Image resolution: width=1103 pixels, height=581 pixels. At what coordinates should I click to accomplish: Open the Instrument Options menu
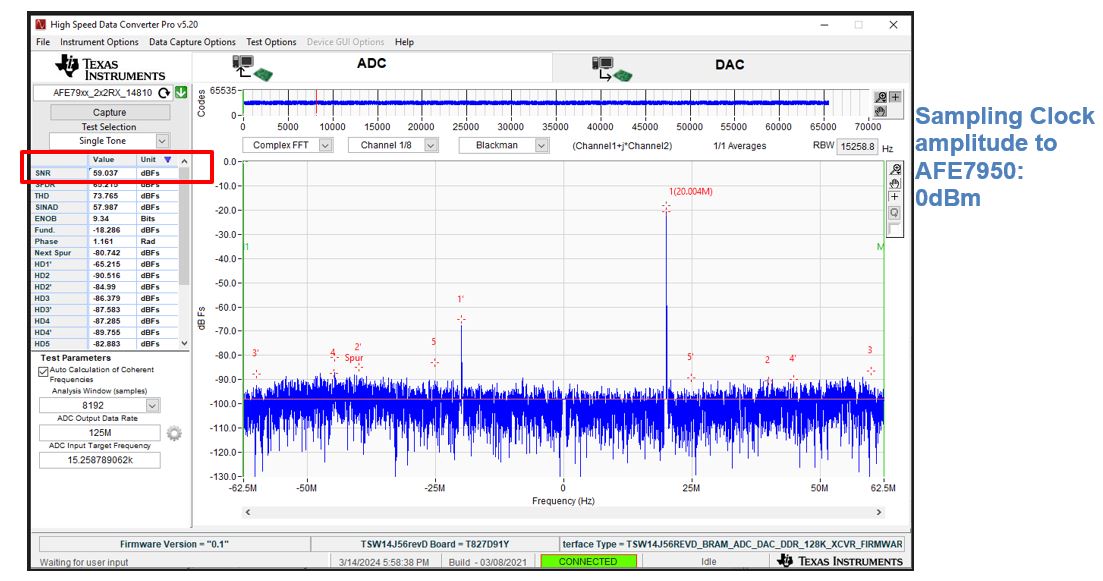click(99, 42)
